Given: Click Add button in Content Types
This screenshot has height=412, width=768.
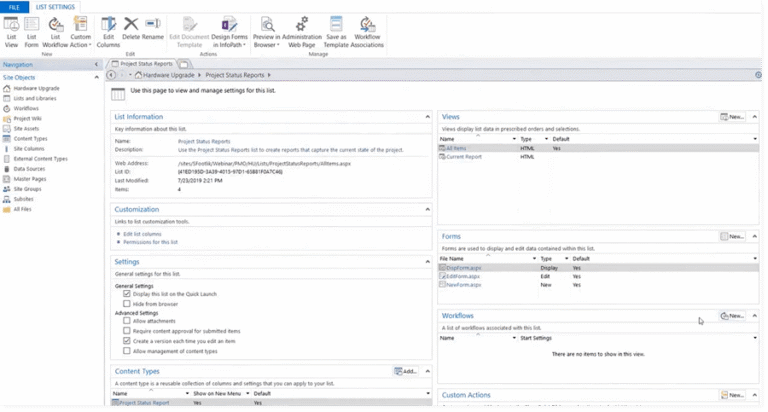Looking at the screenshot, I should (x=406, y=371).
